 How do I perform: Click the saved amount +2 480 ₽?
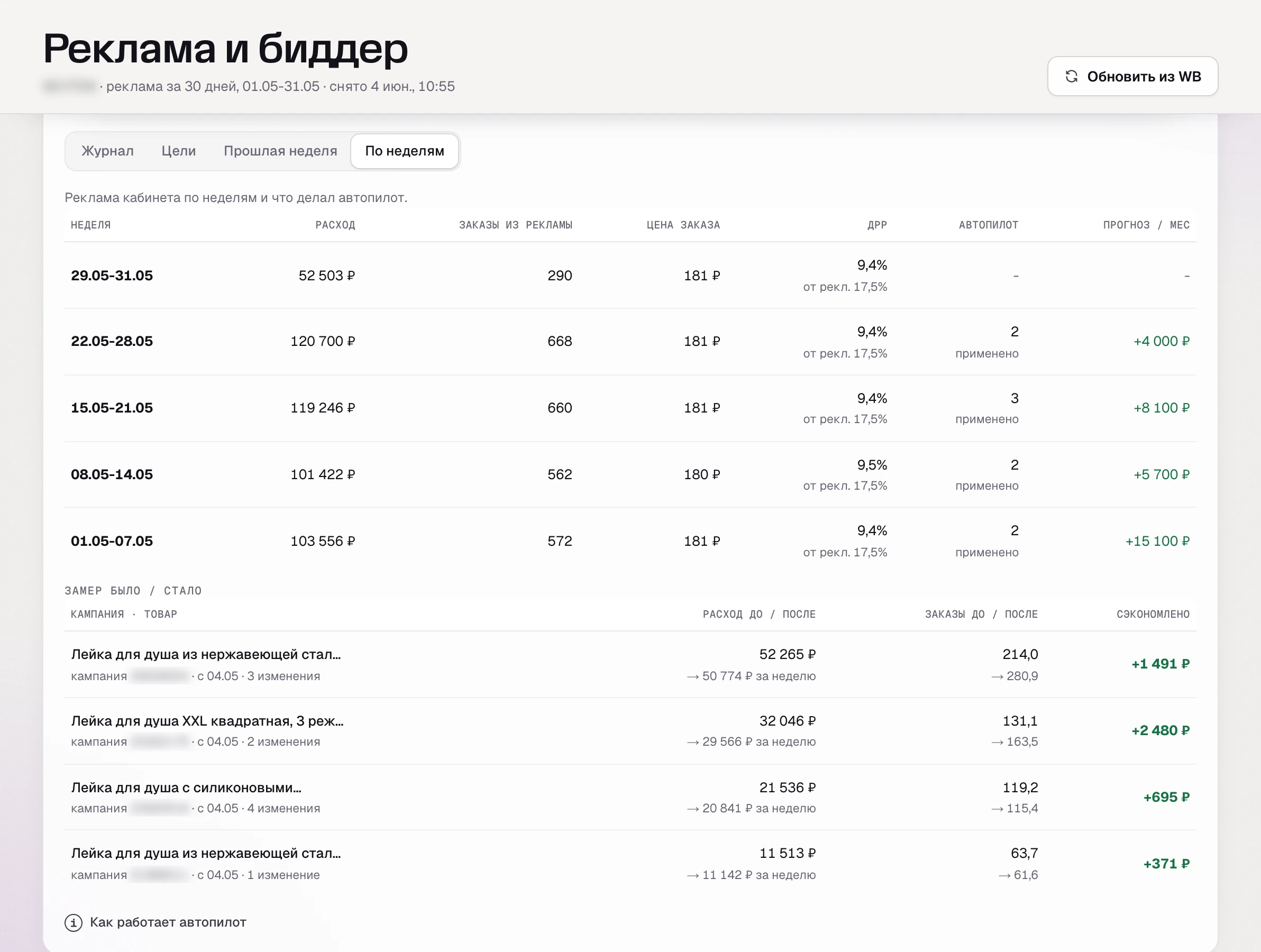pyautogui.click(x=1161, y=731)
